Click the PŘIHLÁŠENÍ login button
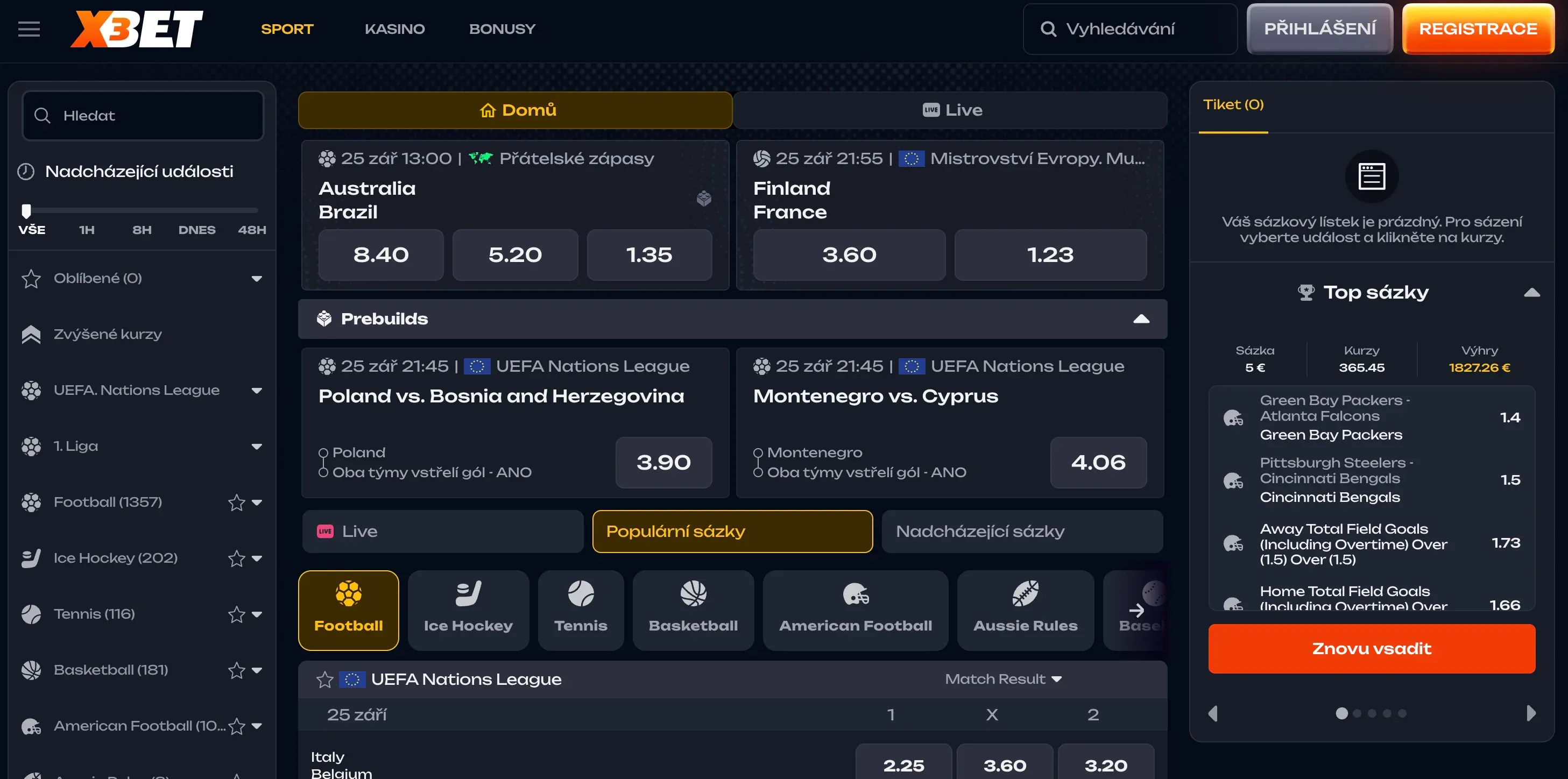The height and width of the screenshot is (779, 1568). pos(1319,29)
